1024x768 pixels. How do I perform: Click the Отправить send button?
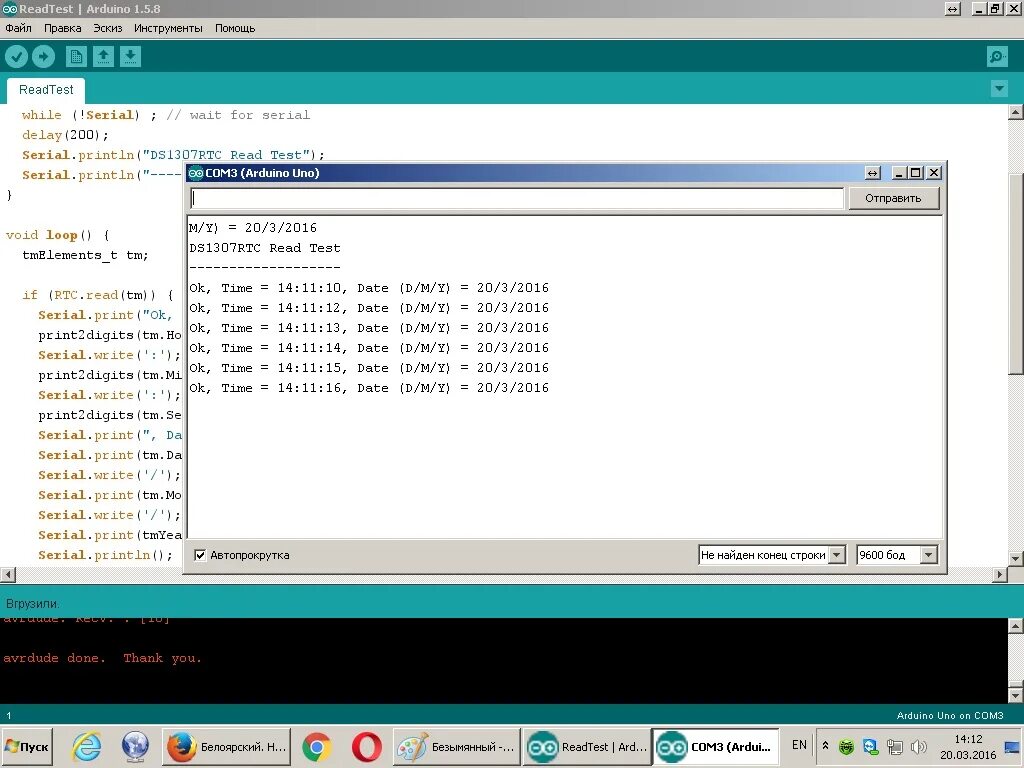(x=893, y=198)
